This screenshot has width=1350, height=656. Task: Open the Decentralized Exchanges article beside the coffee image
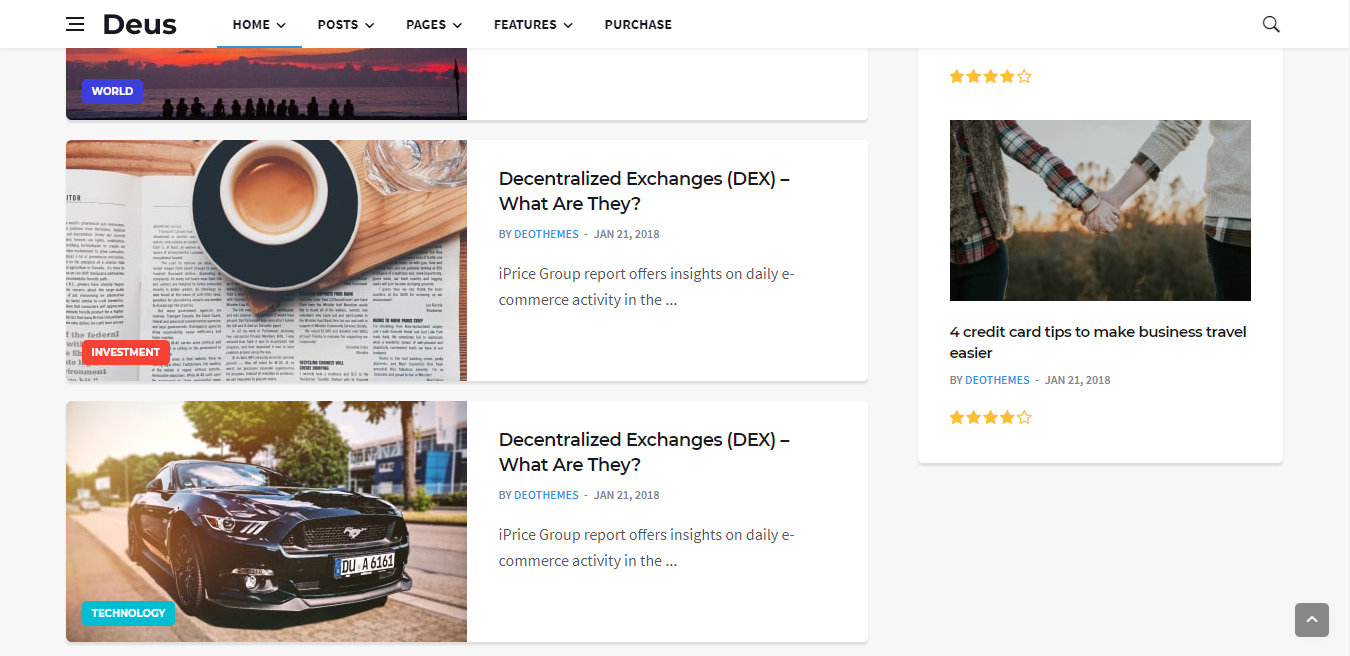tap(644, 191)
